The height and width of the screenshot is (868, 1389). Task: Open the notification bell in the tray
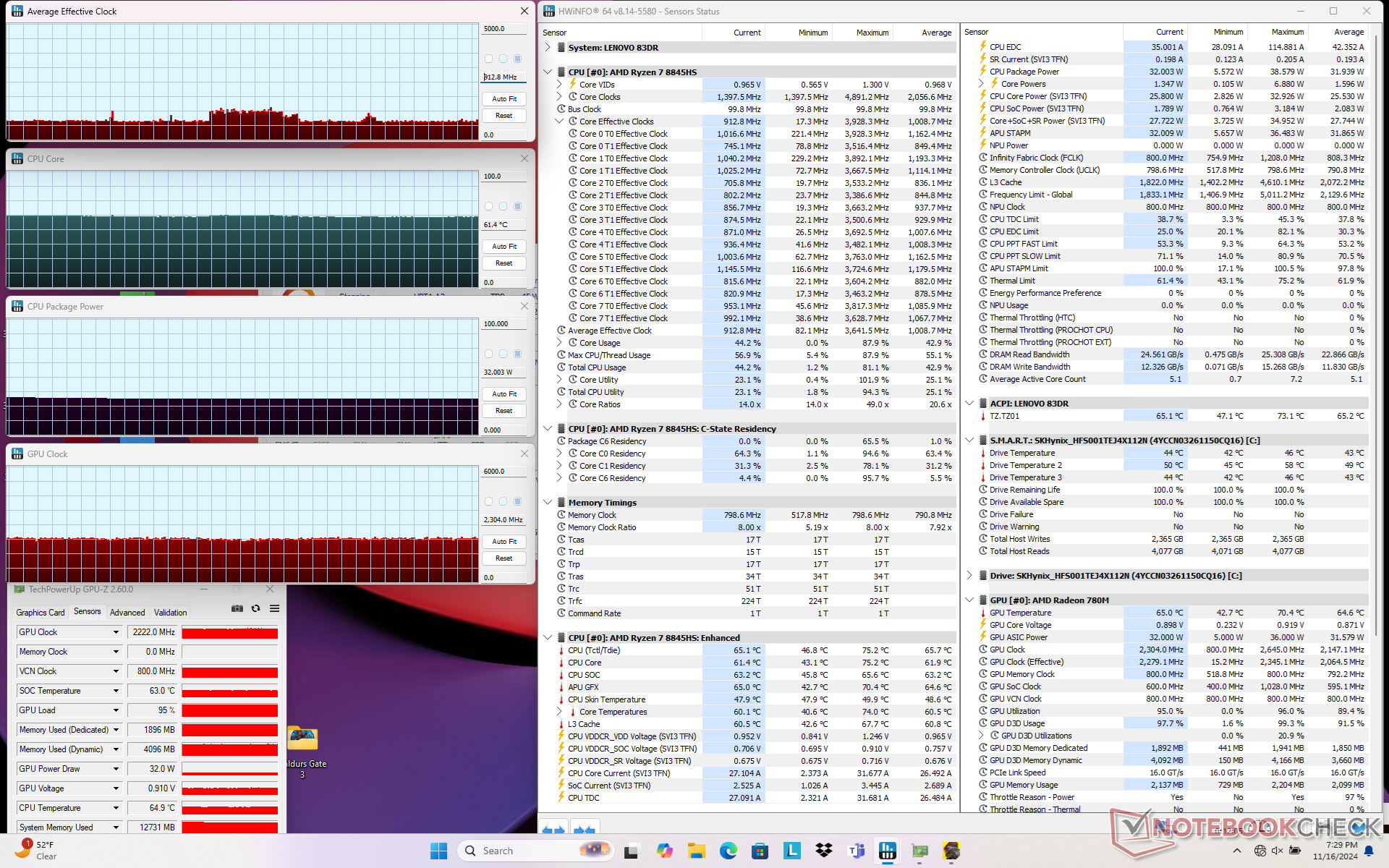1369,851
